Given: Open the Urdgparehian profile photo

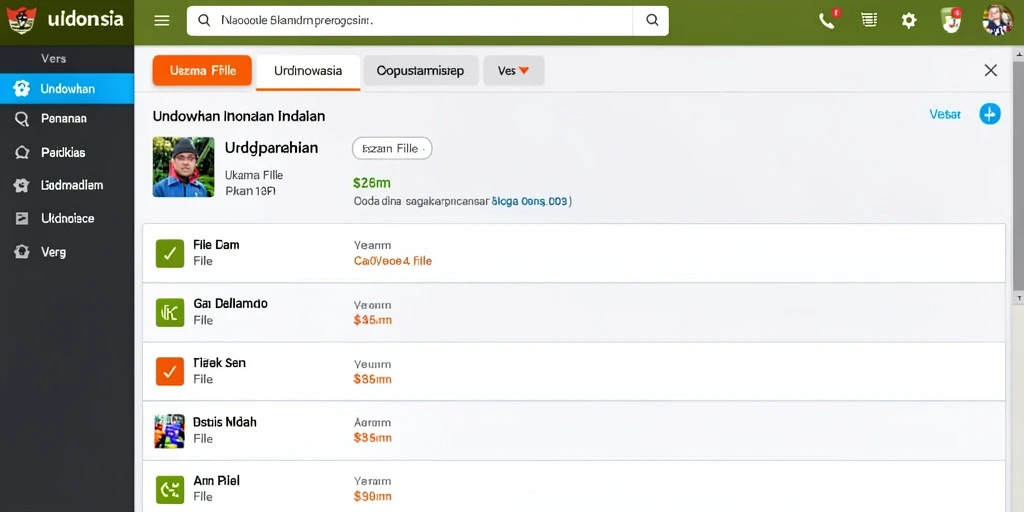Looking at the screenshot, I should 184,167.
